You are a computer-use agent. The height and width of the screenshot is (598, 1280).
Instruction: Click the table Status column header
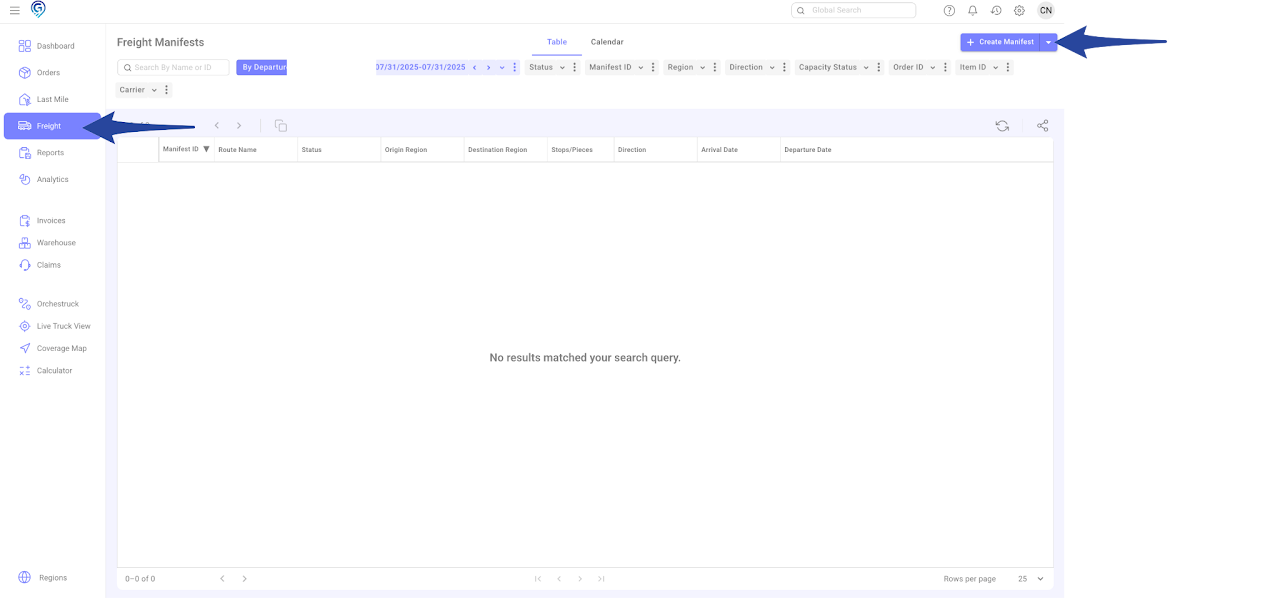tap(339, 150)
